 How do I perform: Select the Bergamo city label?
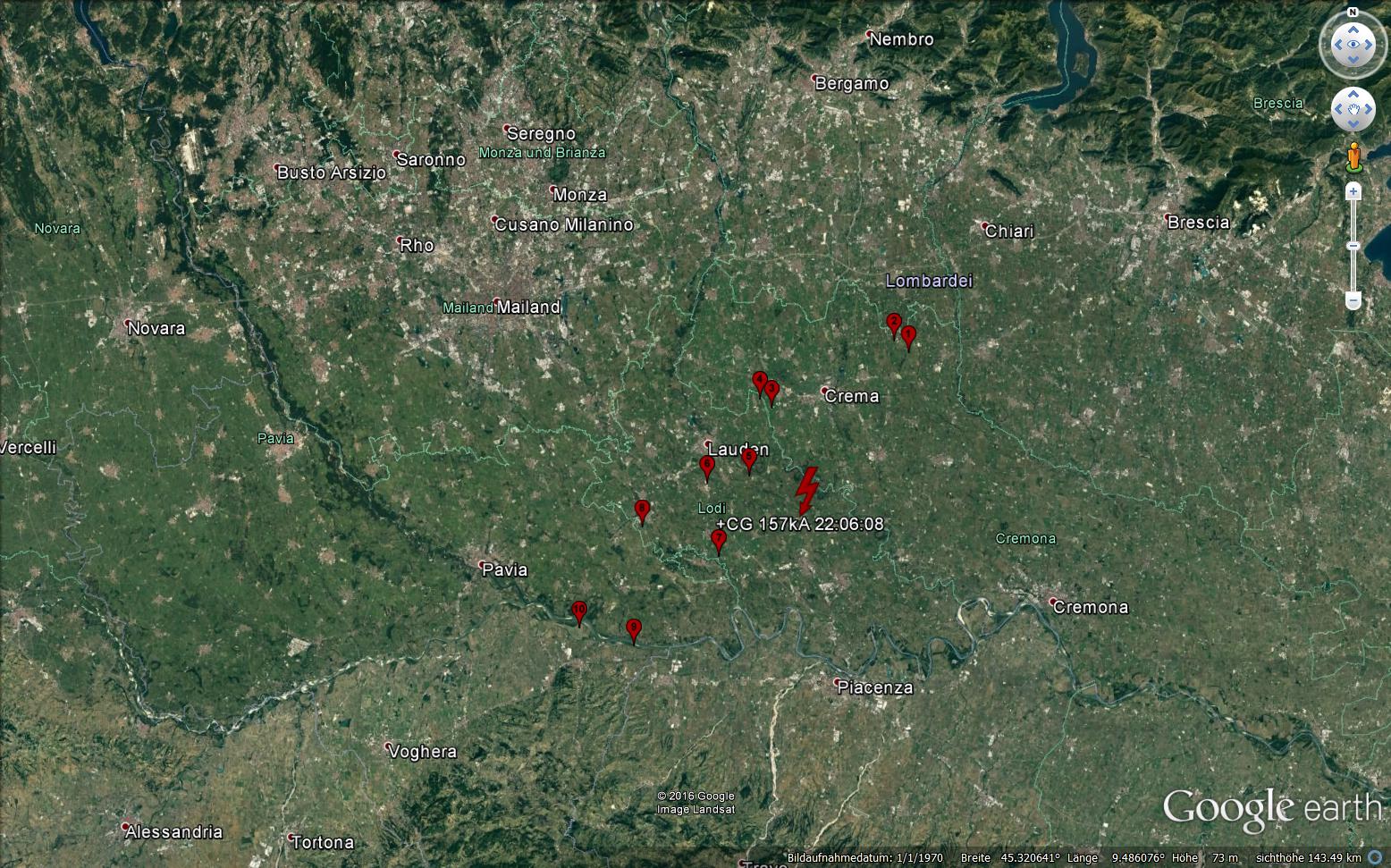tap(852, 83)
